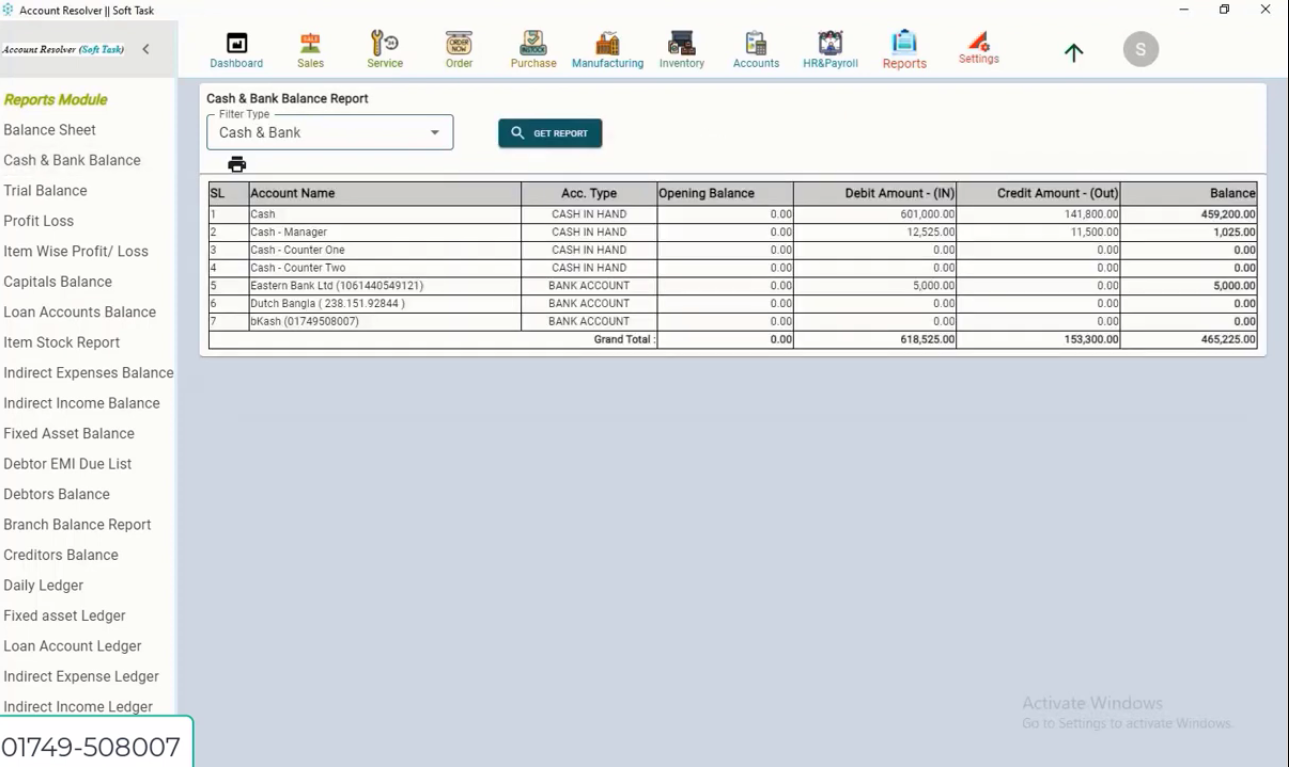Open the Manufacturing module
Viewport: 1289px width, 767px height.
(x=606, y=47)
